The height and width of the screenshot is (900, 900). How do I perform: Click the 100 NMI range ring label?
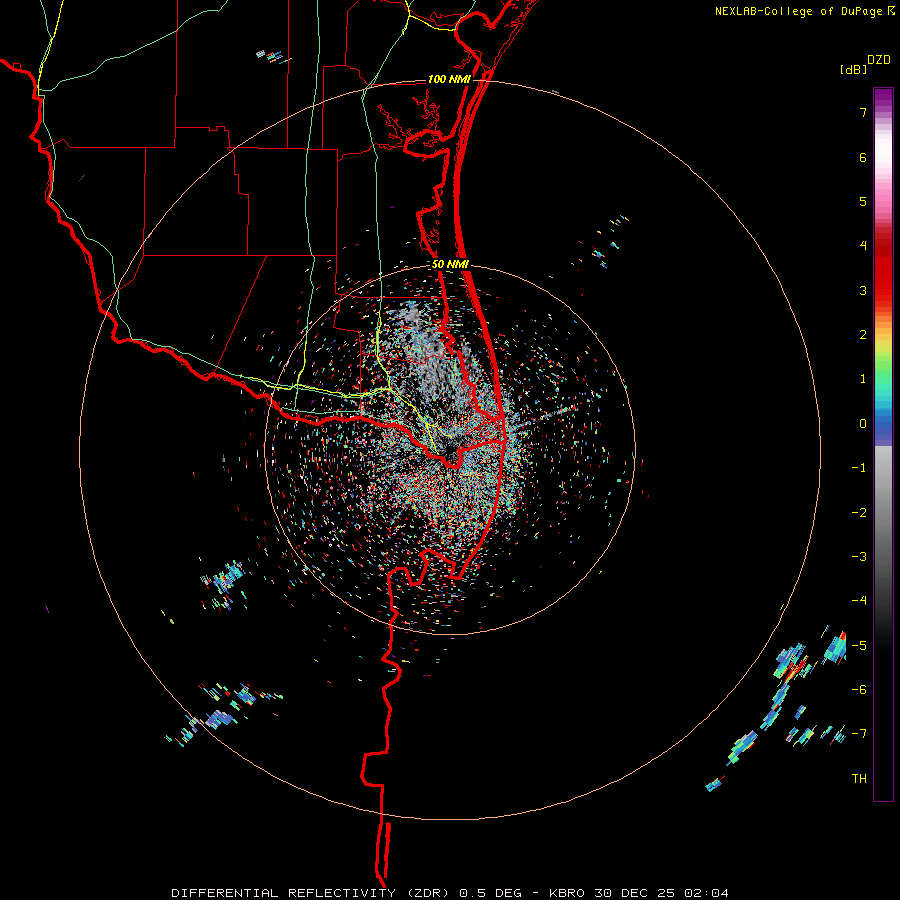(x=449, y=79)
